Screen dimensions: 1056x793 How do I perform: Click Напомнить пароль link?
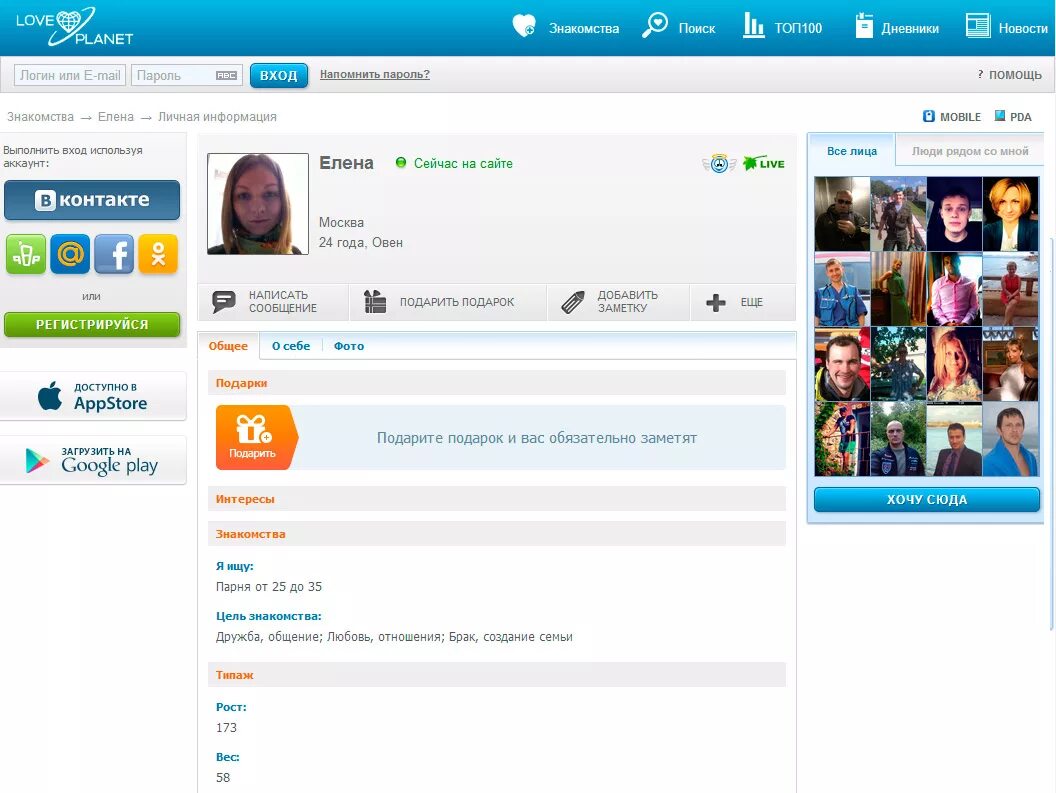[374, 74]
